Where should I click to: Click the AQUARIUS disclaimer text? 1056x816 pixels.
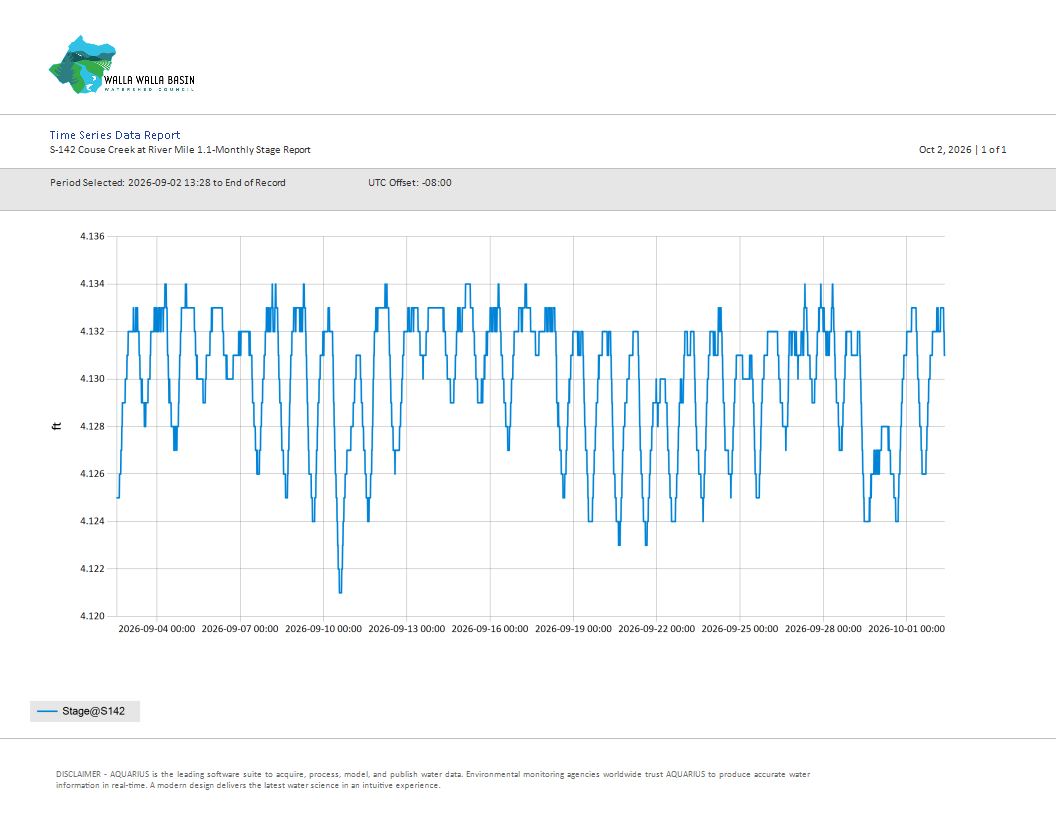click(x=433, y=780)
